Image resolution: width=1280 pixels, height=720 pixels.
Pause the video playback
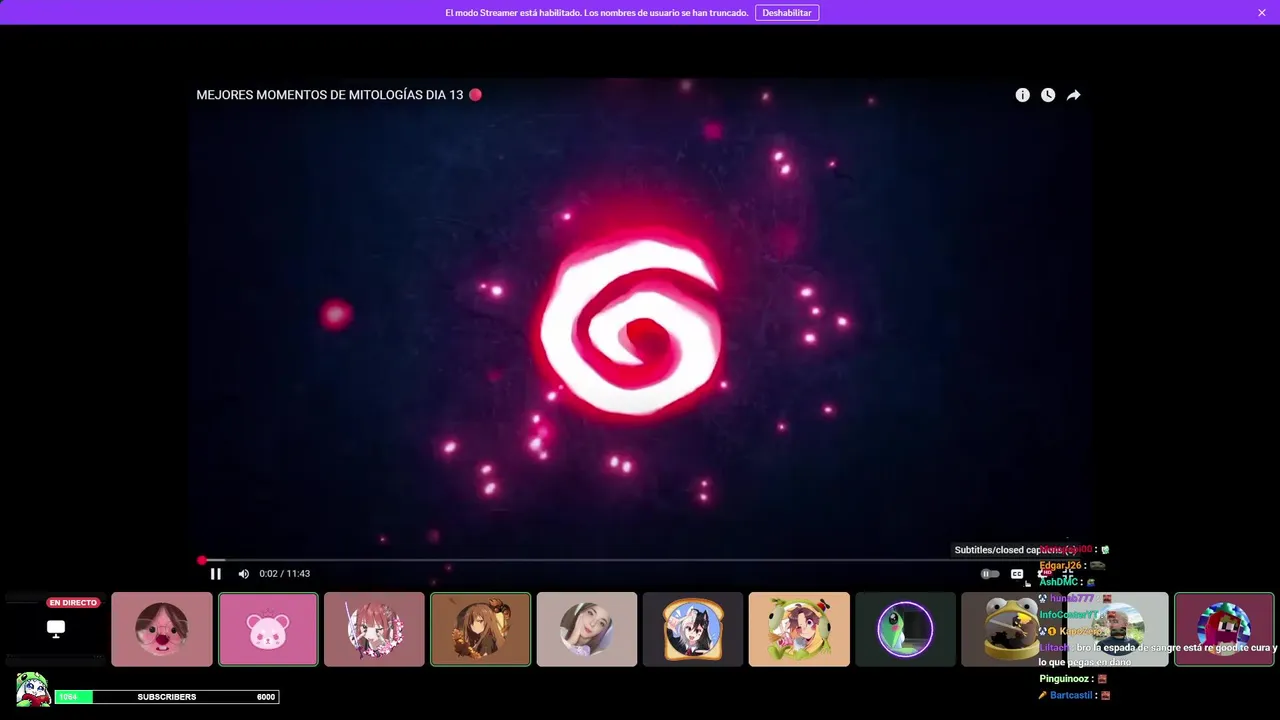[215, 574]
